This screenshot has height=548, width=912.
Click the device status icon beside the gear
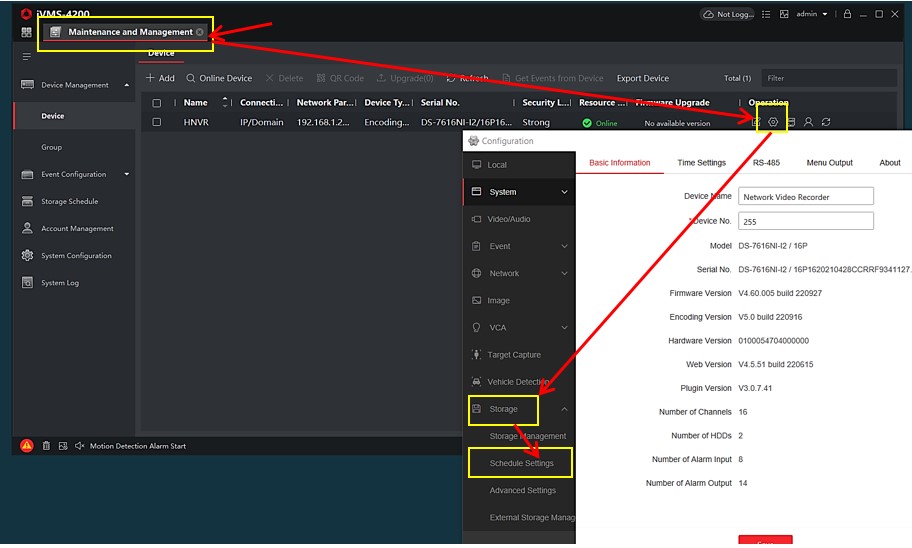coord(791,122)
